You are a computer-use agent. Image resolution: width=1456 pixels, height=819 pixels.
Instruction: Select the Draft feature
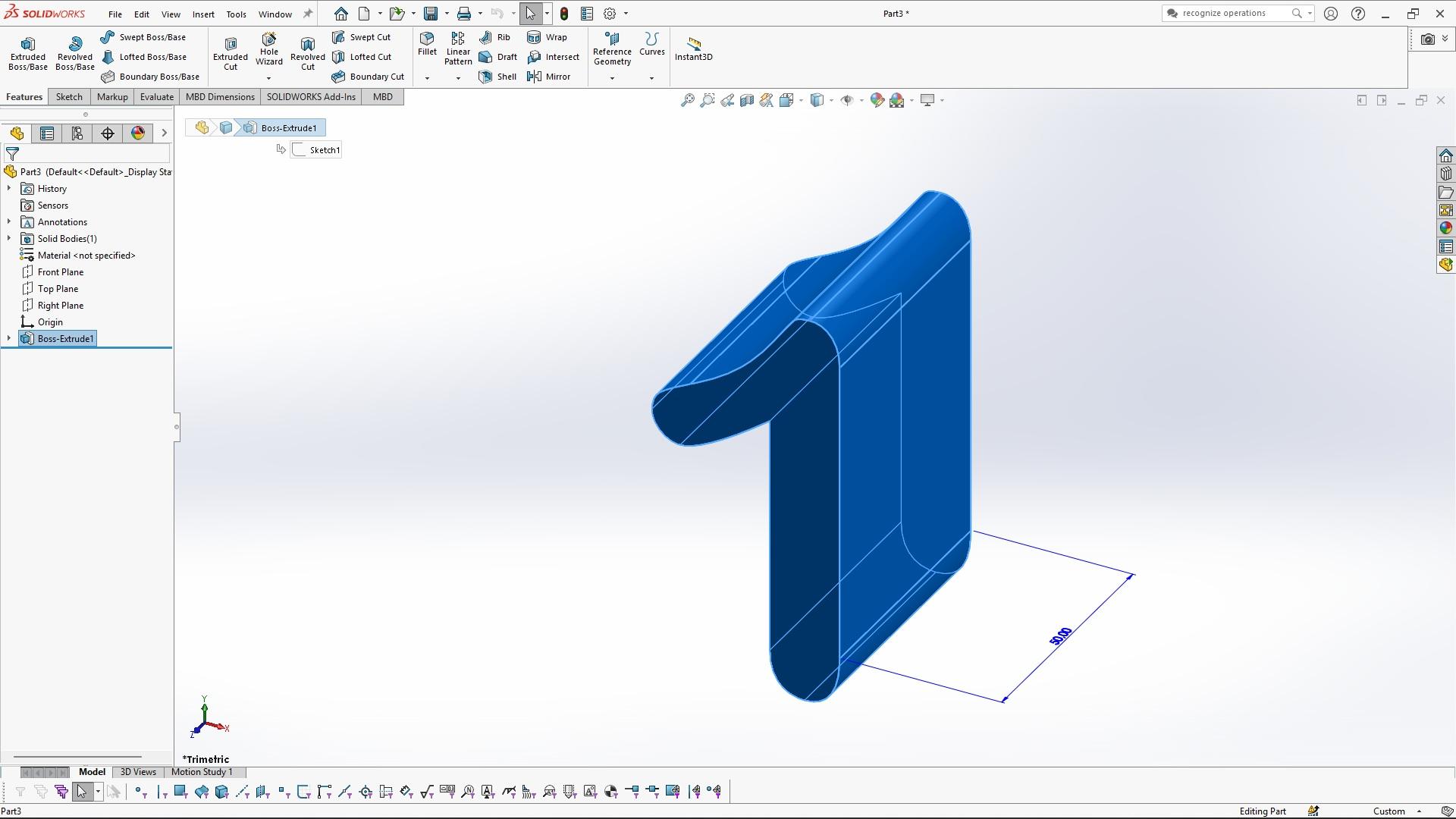point(498,57)
